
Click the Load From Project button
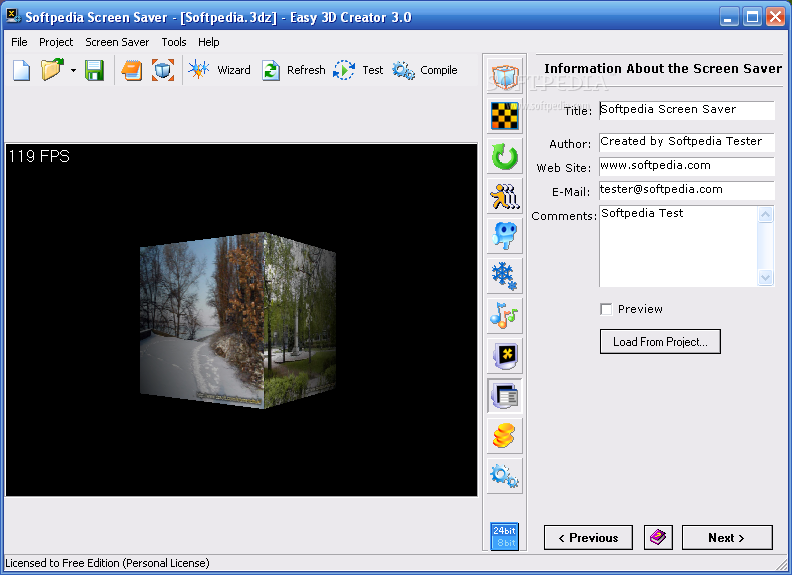(x=660, y=342)
